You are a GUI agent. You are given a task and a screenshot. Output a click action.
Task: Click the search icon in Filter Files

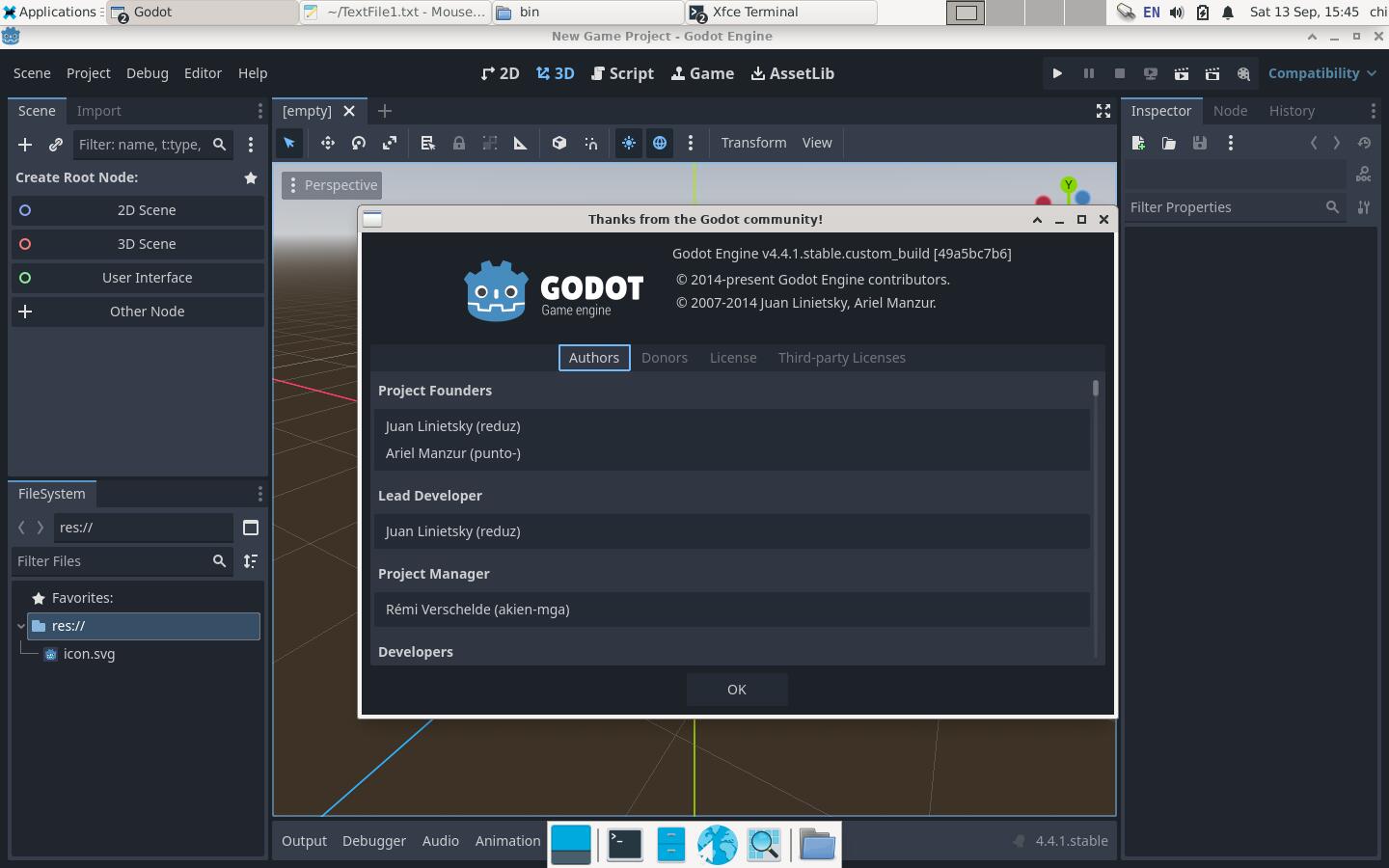coord(219,561)
